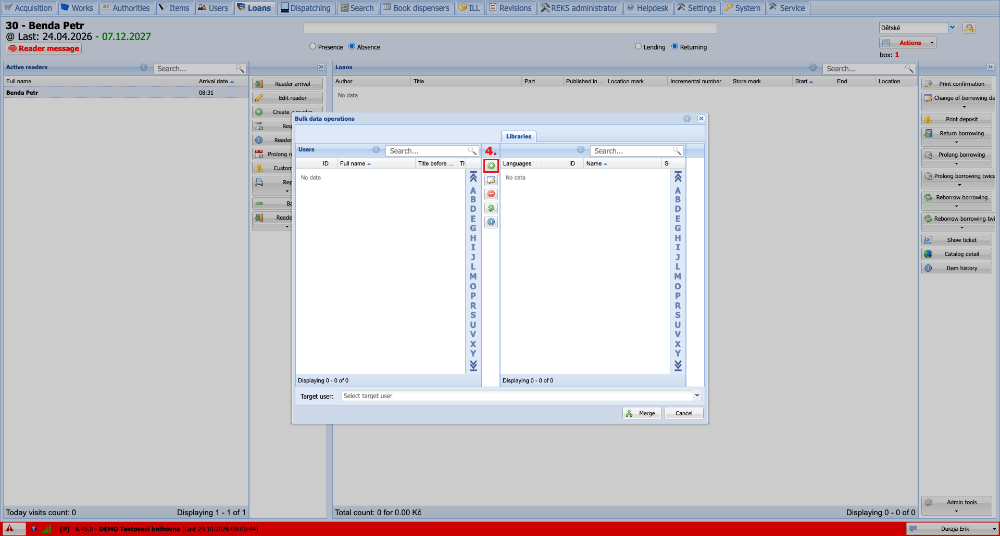Click the magnifier in the Active readers search box
The width and height of the screenshot is (1000, 536).
pos(240,68)
